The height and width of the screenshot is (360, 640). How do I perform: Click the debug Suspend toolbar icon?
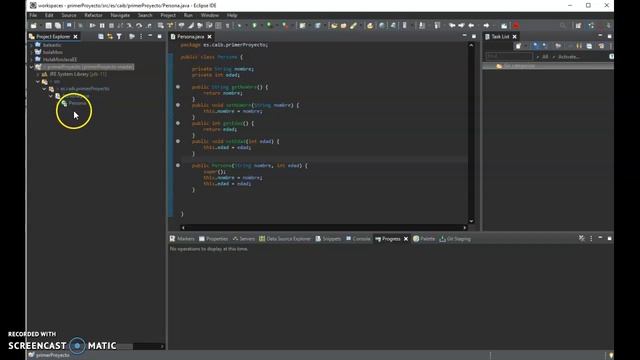[x=102, y=26]
